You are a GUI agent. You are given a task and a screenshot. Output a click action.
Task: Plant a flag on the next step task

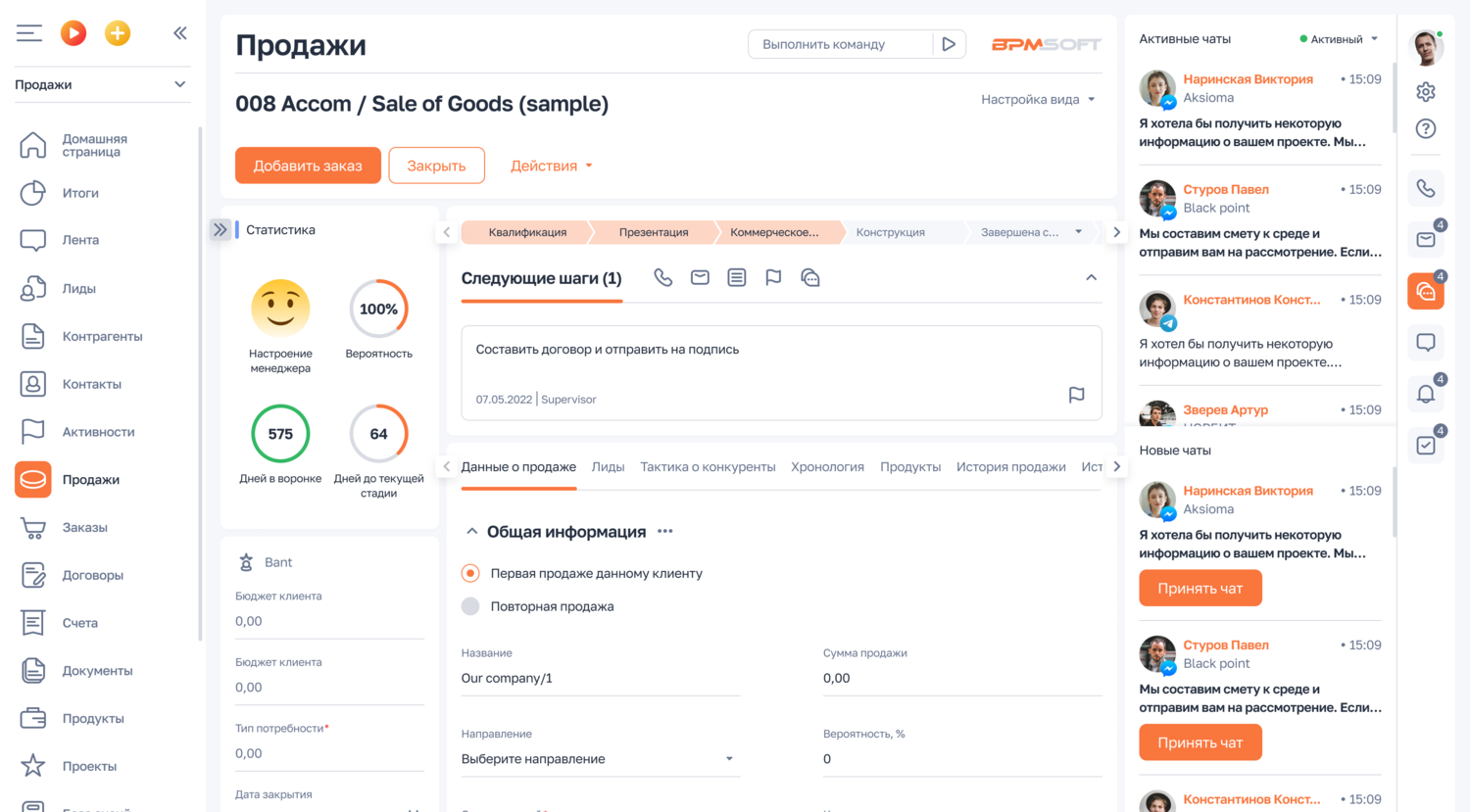[1076, 395]
